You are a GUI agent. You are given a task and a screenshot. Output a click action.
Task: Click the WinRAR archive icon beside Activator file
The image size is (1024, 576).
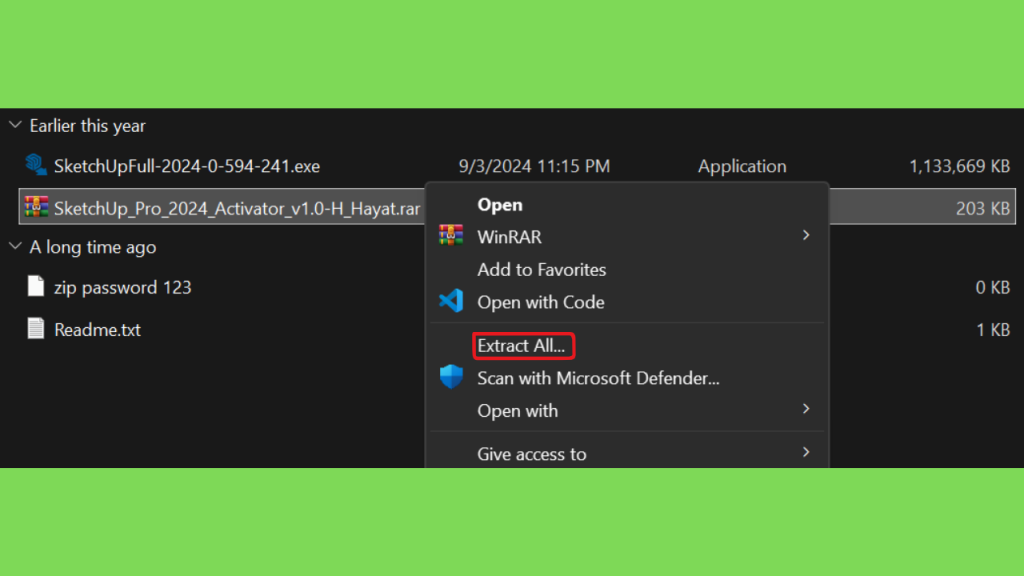37,207
